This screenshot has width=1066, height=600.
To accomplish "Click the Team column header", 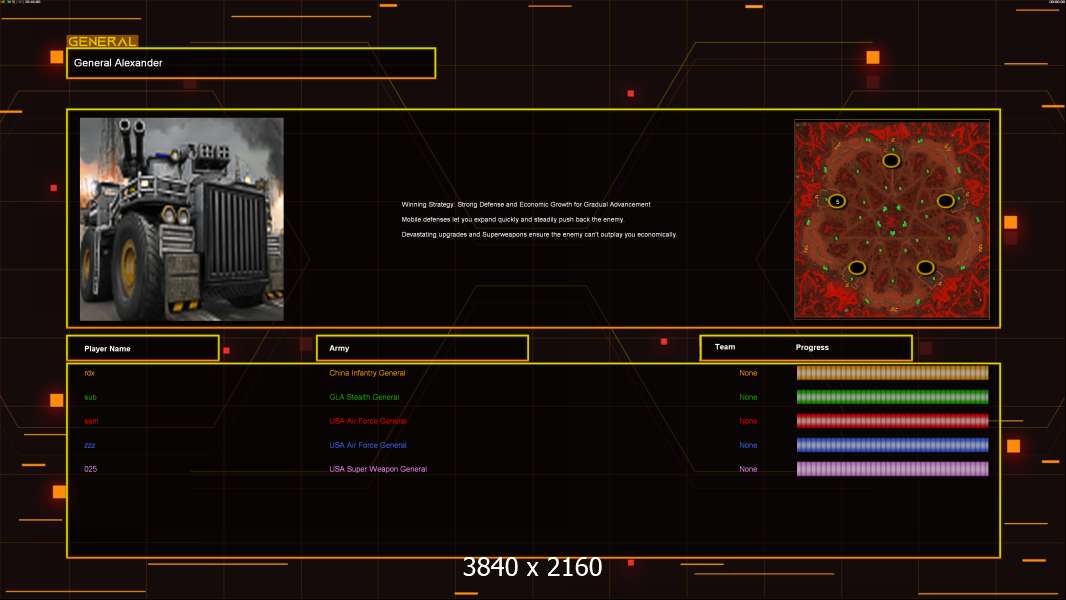I will (x=725, y=347).
